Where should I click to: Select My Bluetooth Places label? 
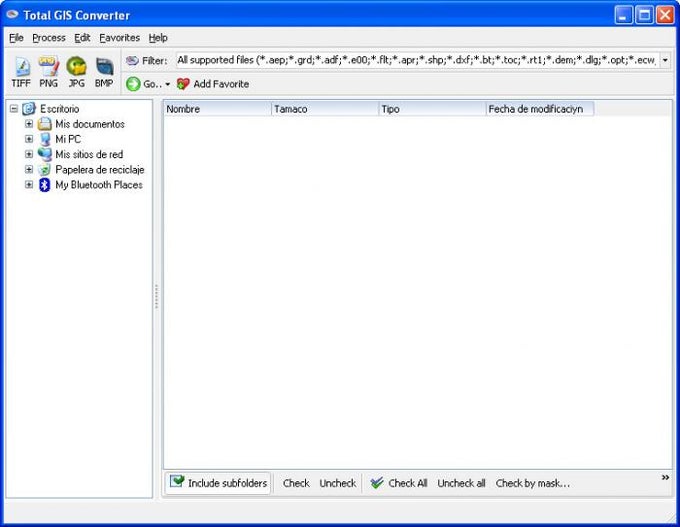point(99,185)
